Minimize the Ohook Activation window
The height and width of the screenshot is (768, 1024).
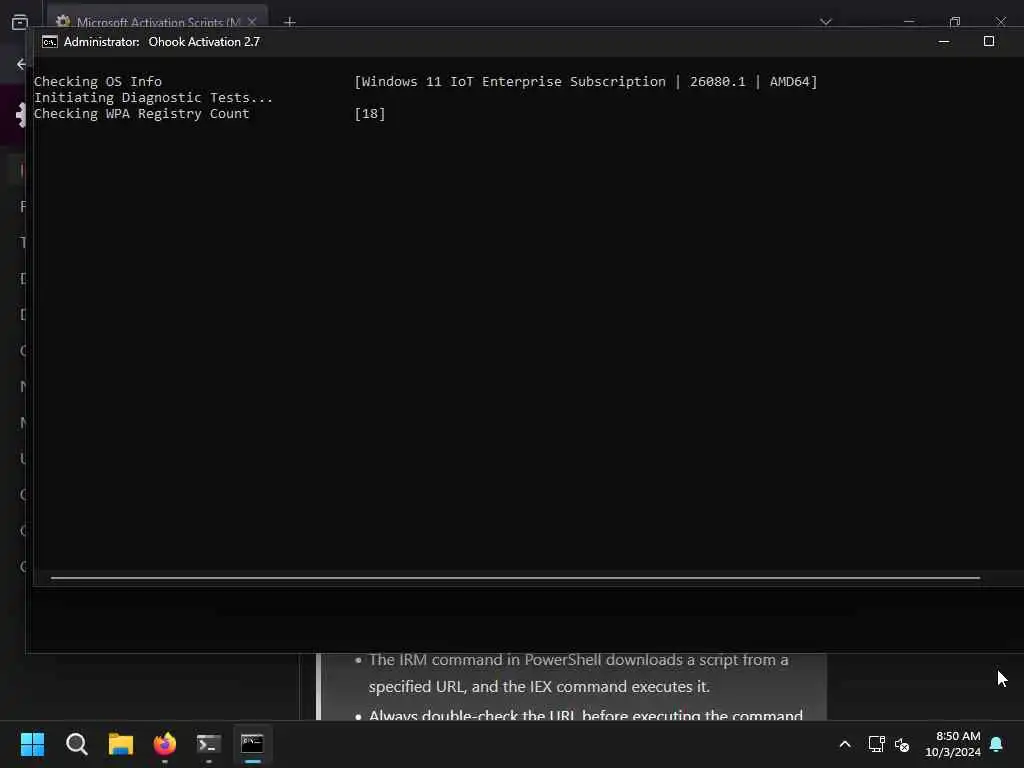(944, 42)
